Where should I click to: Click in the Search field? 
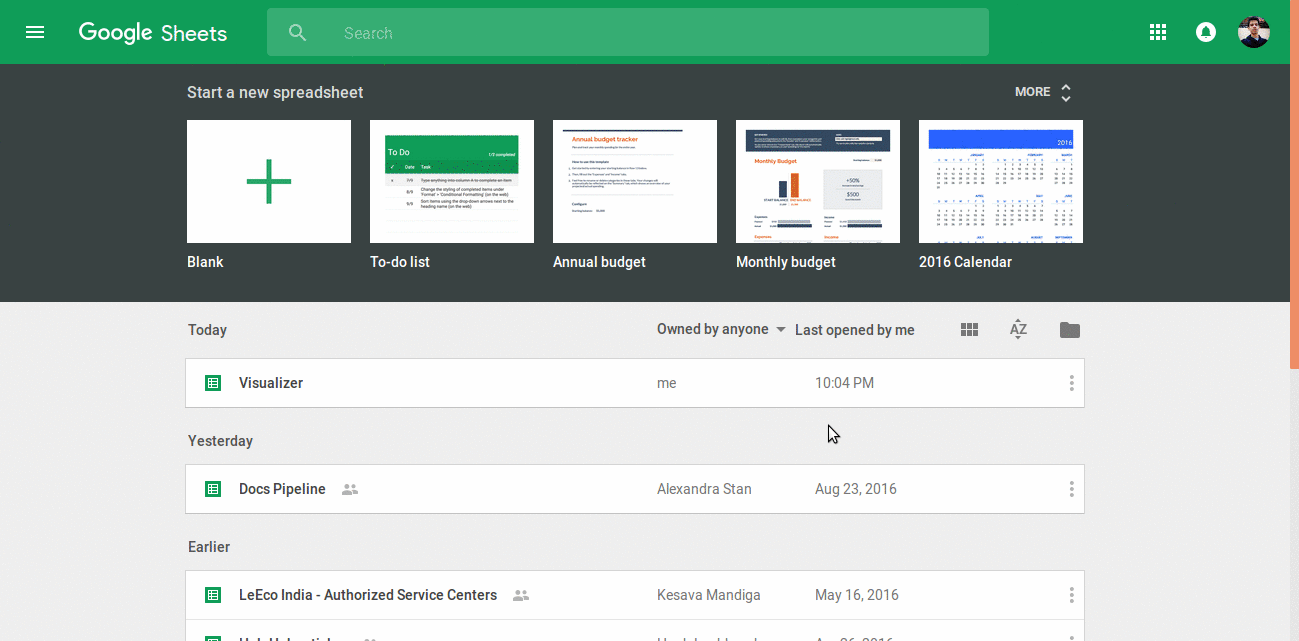point(628,33)
